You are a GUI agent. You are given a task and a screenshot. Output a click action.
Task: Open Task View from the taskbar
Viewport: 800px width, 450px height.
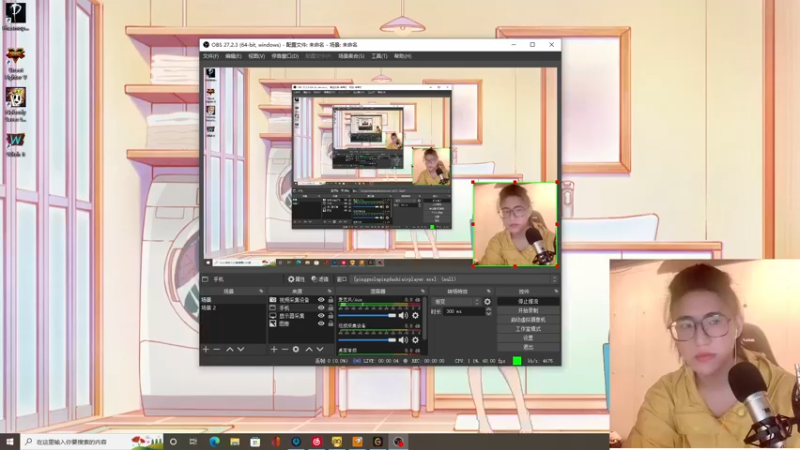[193, 442]
